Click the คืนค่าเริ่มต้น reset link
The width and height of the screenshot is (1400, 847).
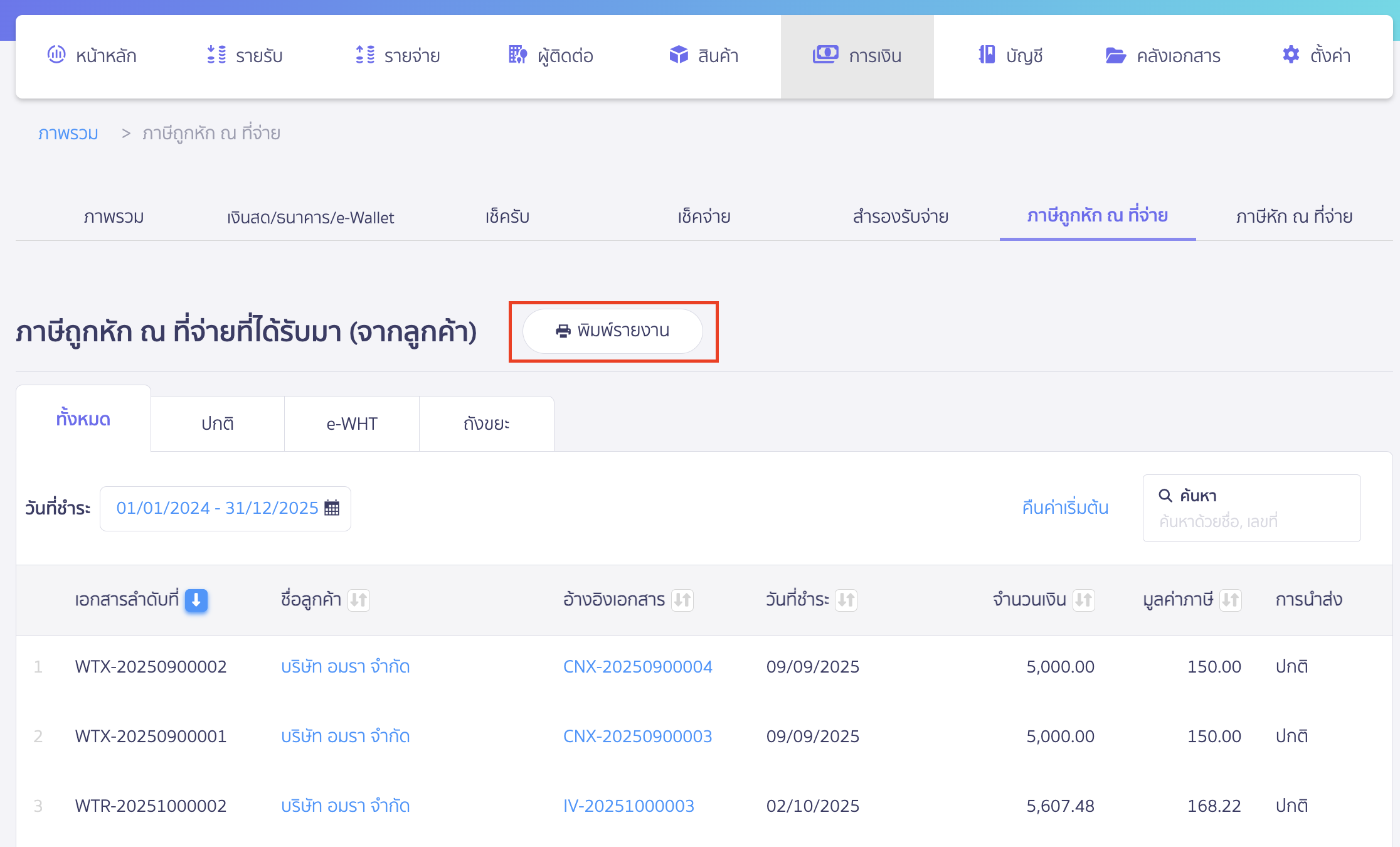[1065, 508]
